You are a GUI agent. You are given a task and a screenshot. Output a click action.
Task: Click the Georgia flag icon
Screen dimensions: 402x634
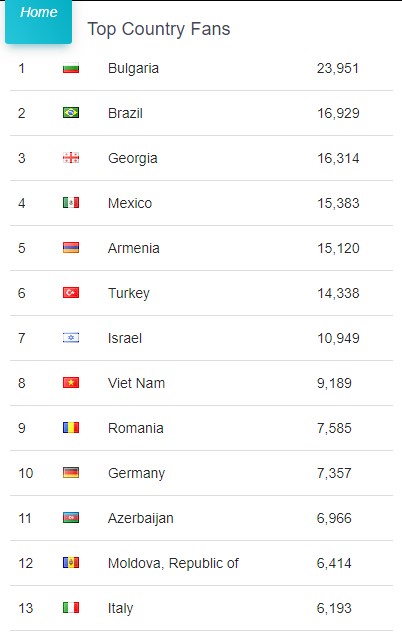pos(71,158)
